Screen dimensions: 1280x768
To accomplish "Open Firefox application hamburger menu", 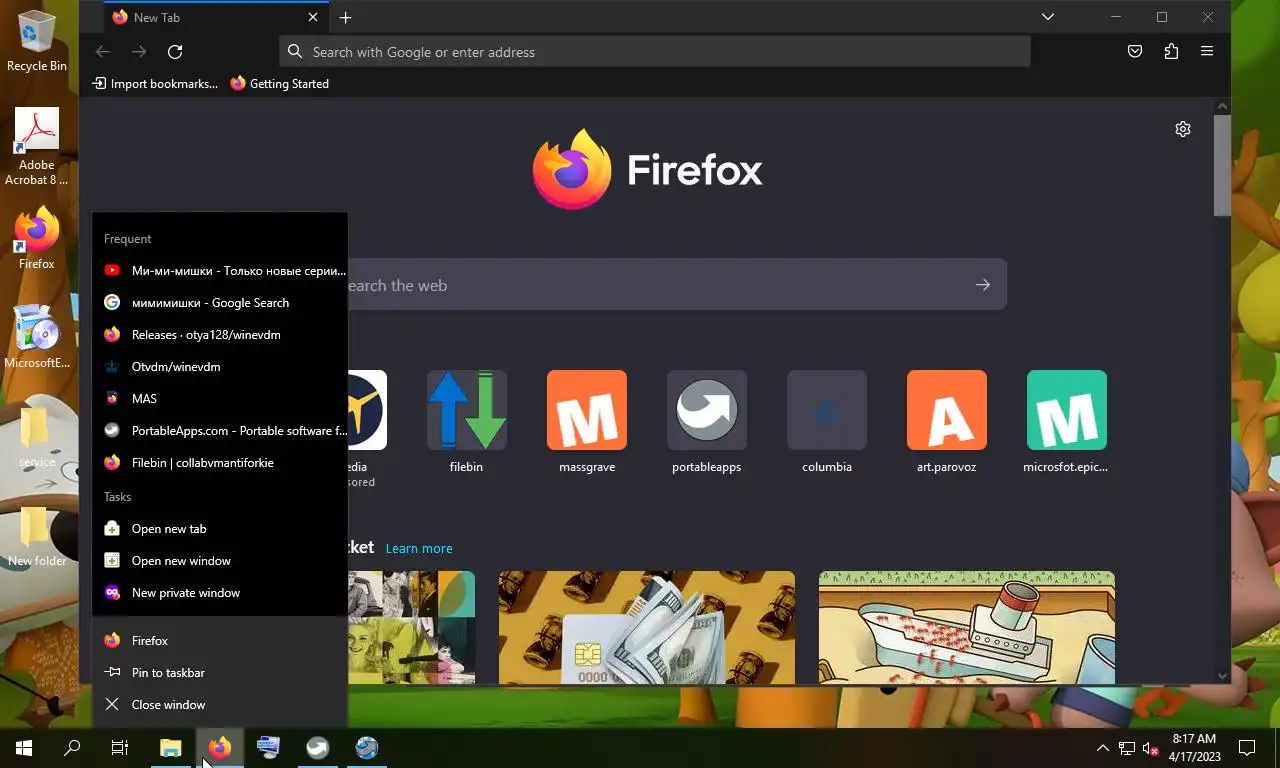I will coord(1207,52).
